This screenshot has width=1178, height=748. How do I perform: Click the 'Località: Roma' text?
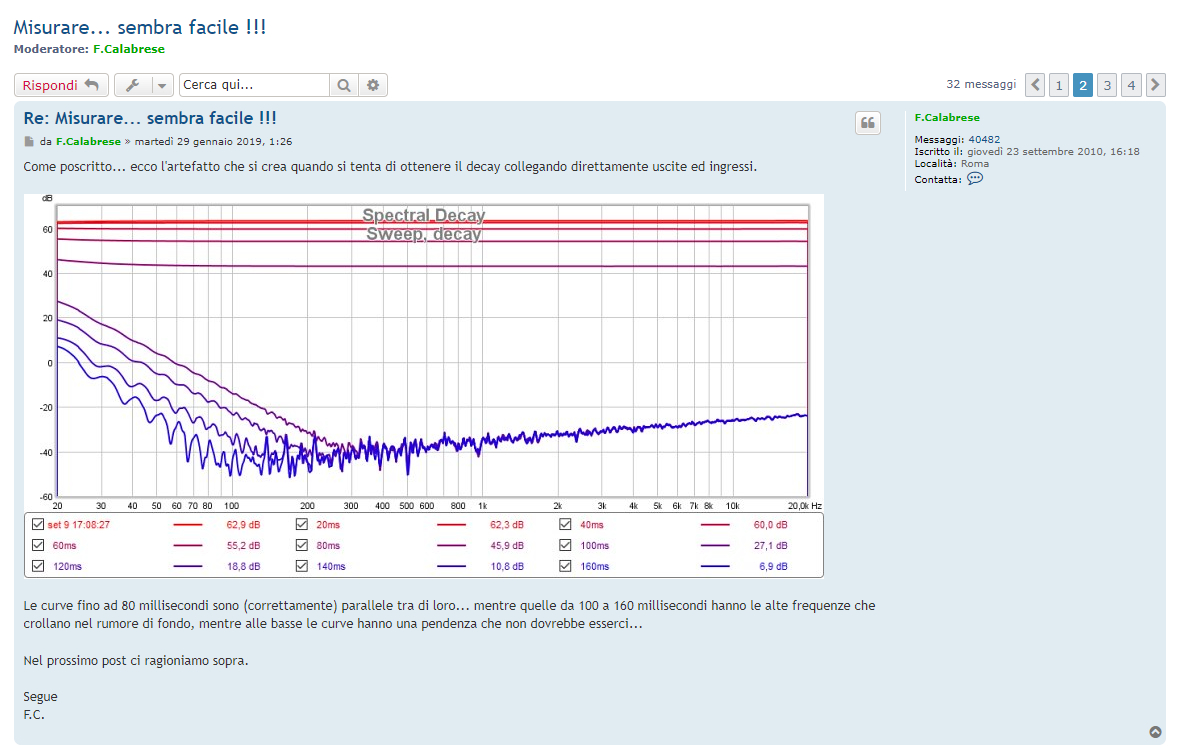pyautogui.click(x=951, y=164)
